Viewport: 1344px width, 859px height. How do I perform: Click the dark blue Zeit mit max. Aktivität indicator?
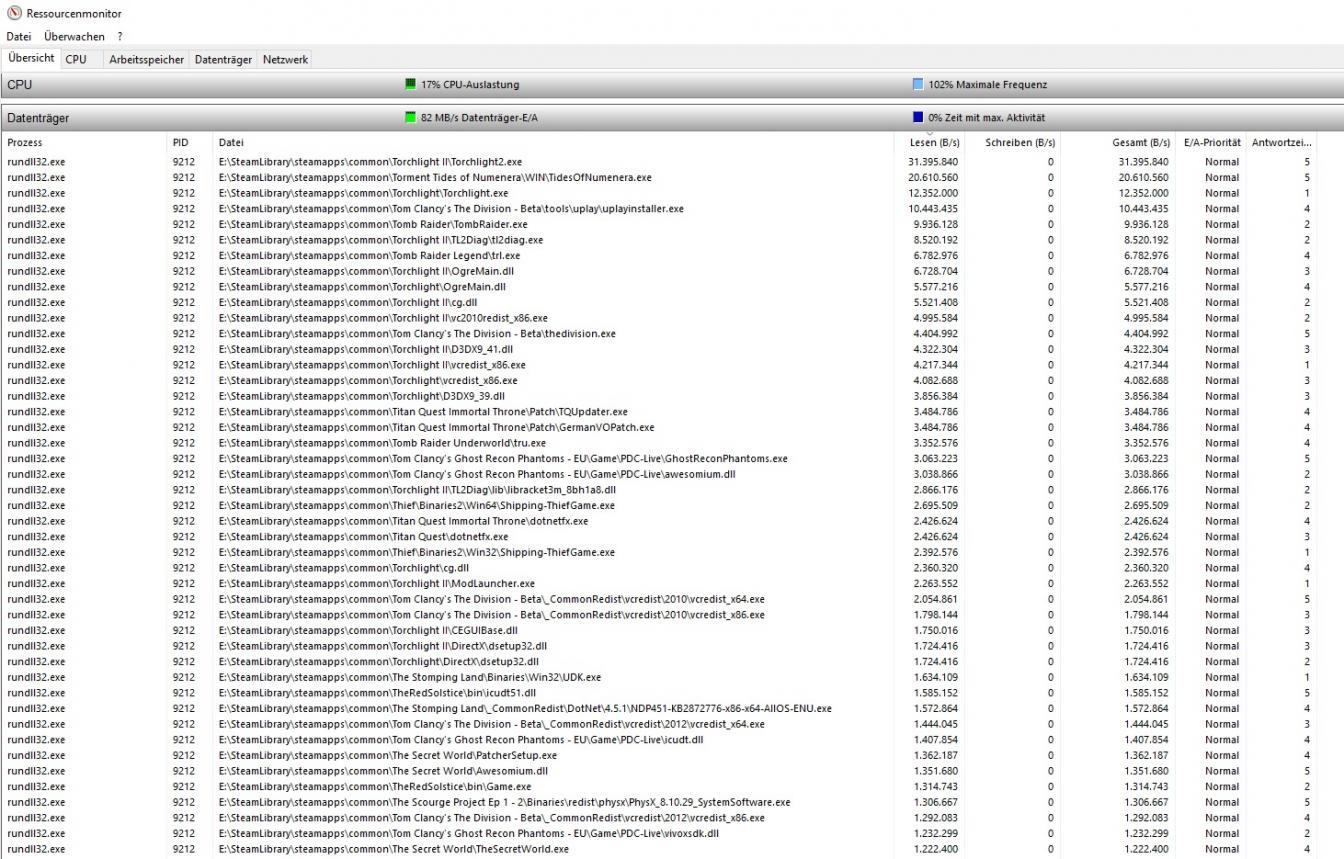point(918,118)
